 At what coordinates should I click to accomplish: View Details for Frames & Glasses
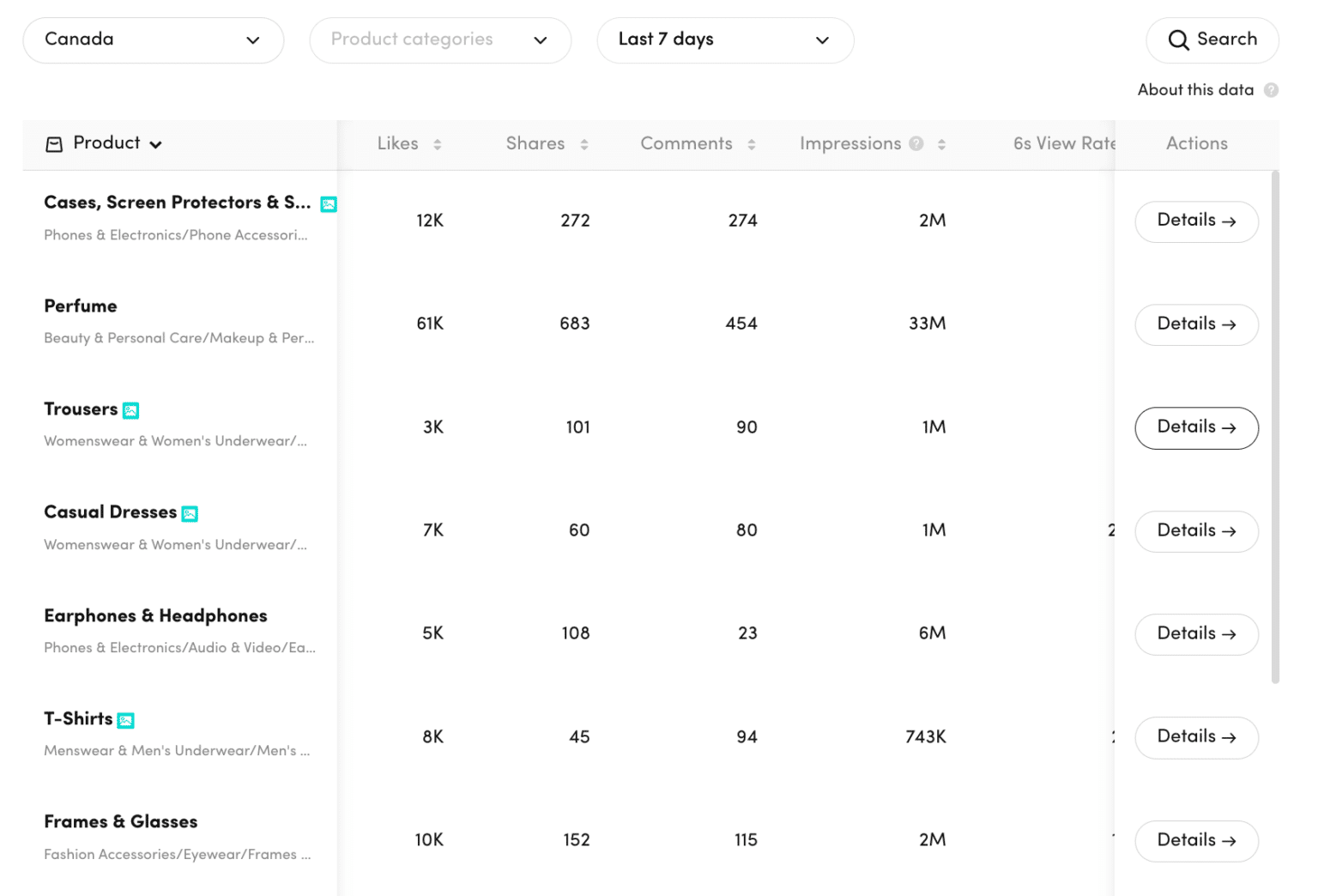coord(1196,841)
